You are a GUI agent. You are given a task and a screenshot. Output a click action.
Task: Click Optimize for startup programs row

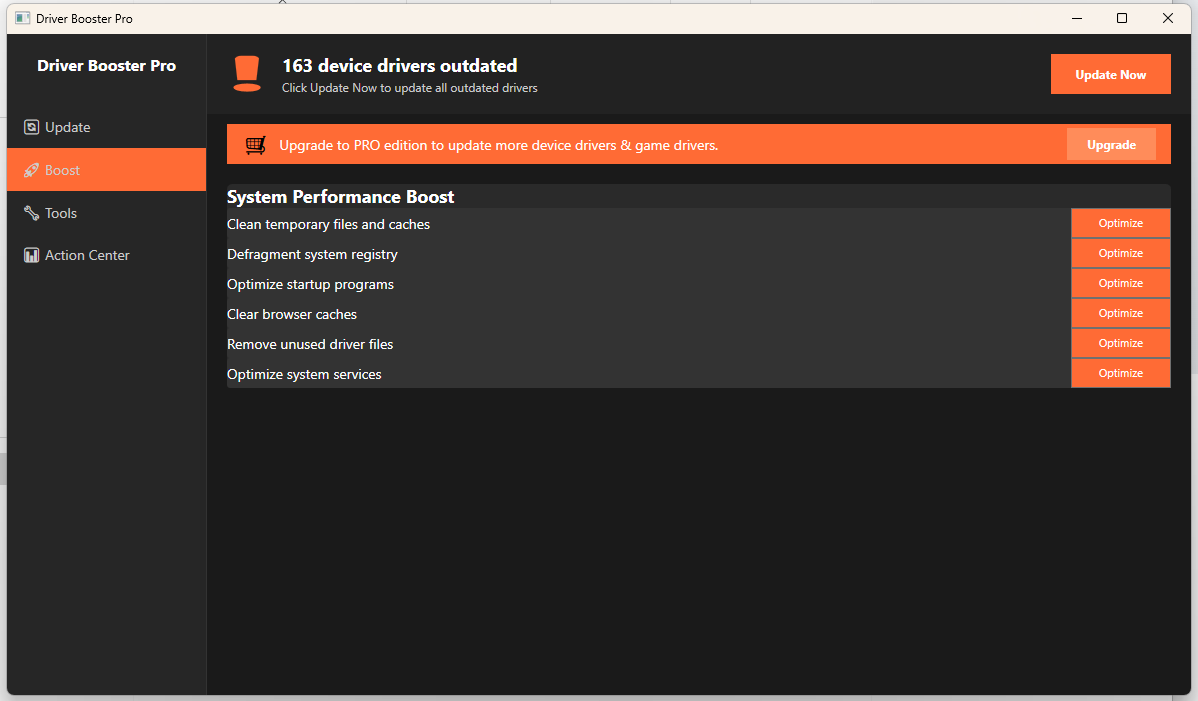pos(1120,283)
